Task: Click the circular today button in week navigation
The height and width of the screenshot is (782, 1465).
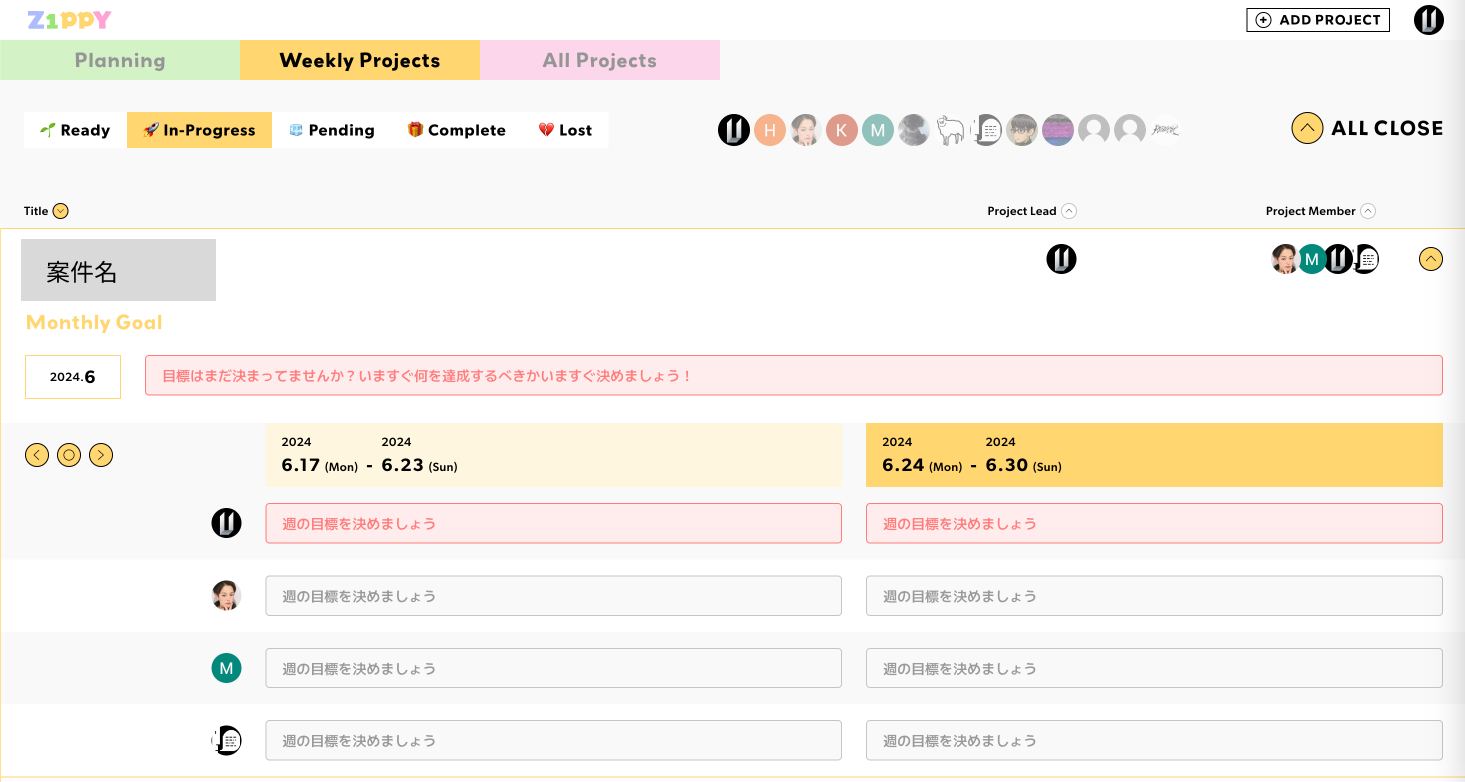Action: [x=69, y=455]
